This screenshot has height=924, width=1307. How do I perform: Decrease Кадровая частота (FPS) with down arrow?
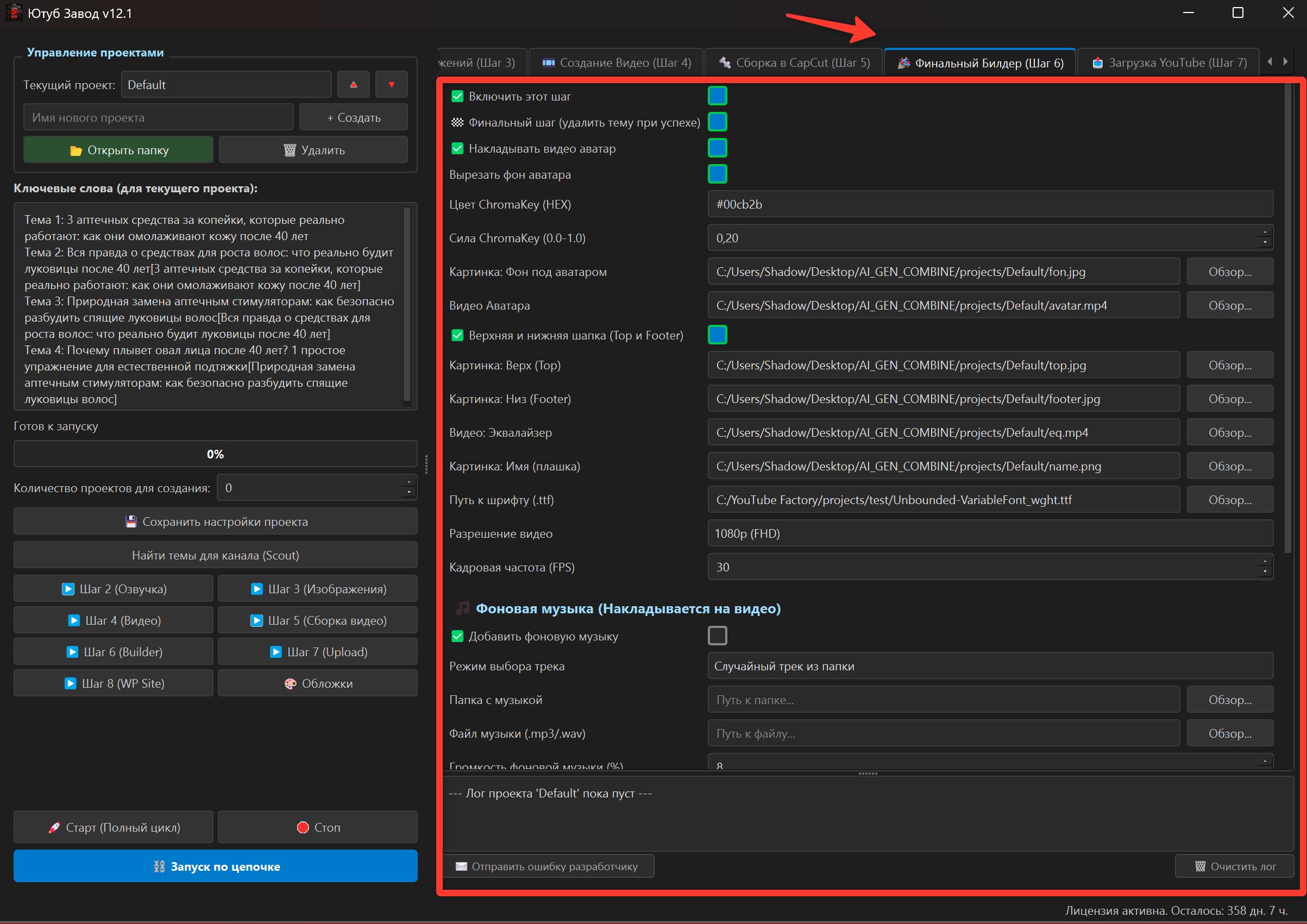(x=1264, y=572)
